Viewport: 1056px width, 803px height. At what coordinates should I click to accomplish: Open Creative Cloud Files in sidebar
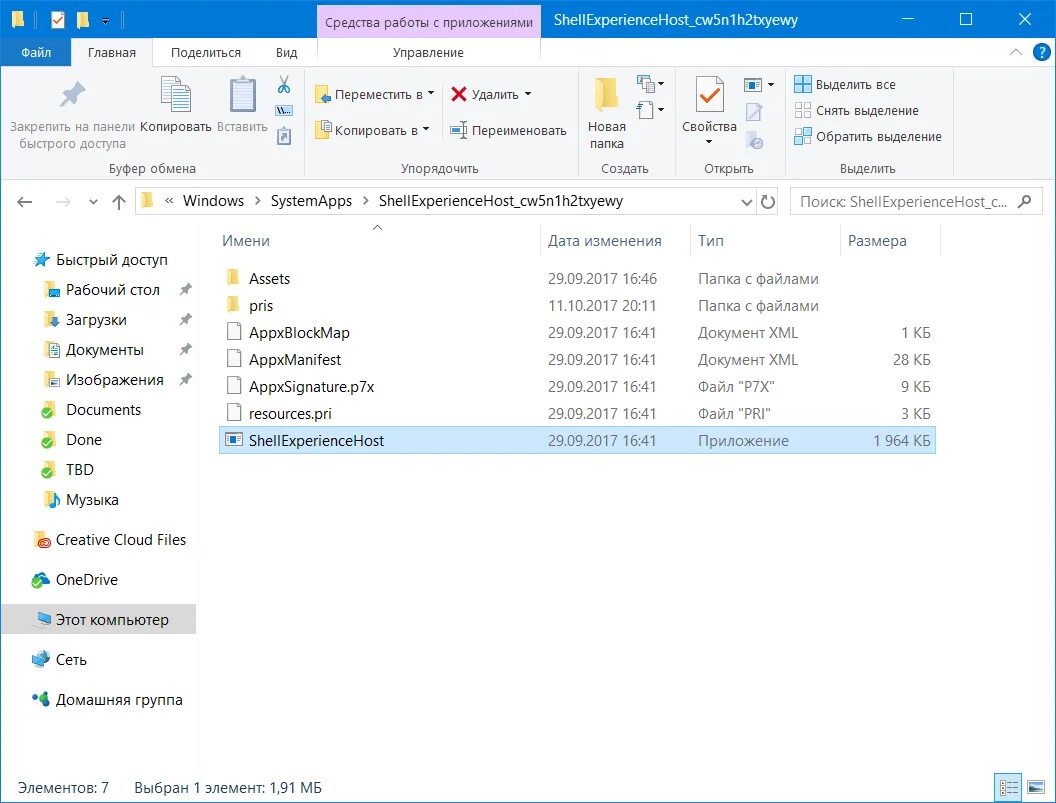110,540
